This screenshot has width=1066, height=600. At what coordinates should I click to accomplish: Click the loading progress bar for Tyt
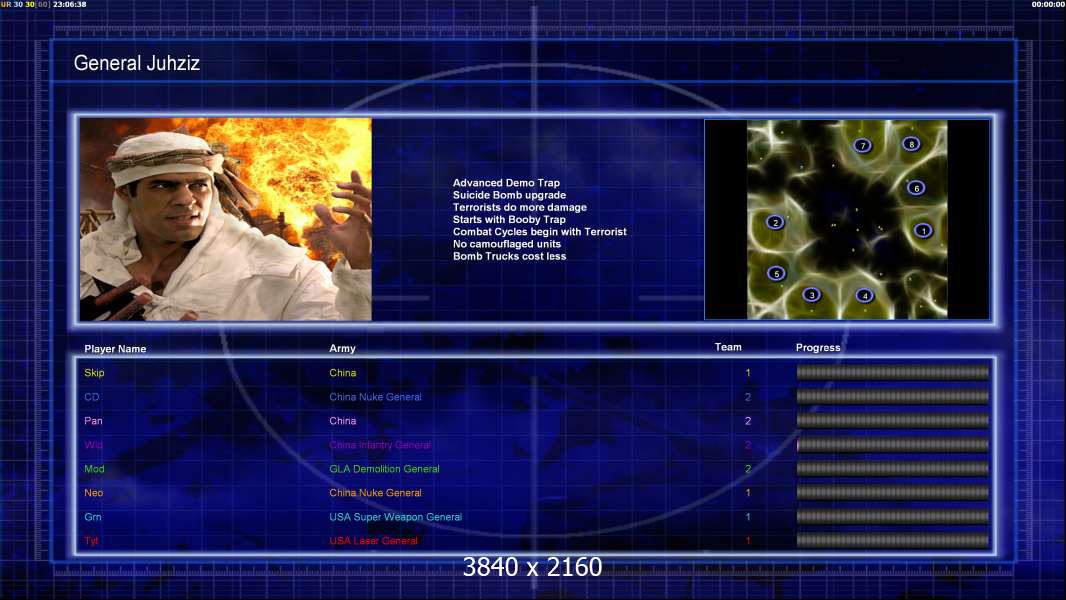click(x=893, y=540)
